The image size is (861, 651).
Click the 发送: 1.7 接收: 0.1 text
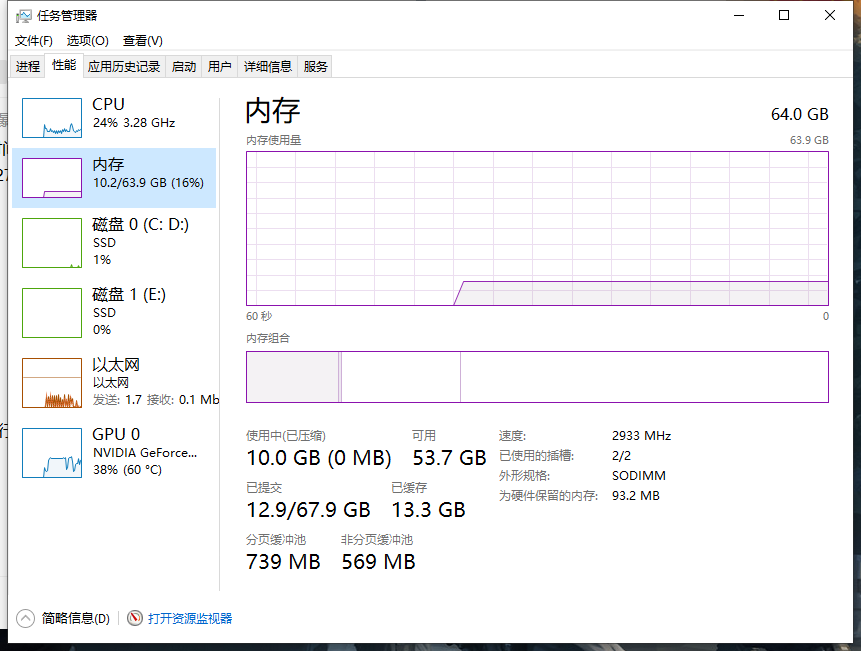click(x=156, y=400)
